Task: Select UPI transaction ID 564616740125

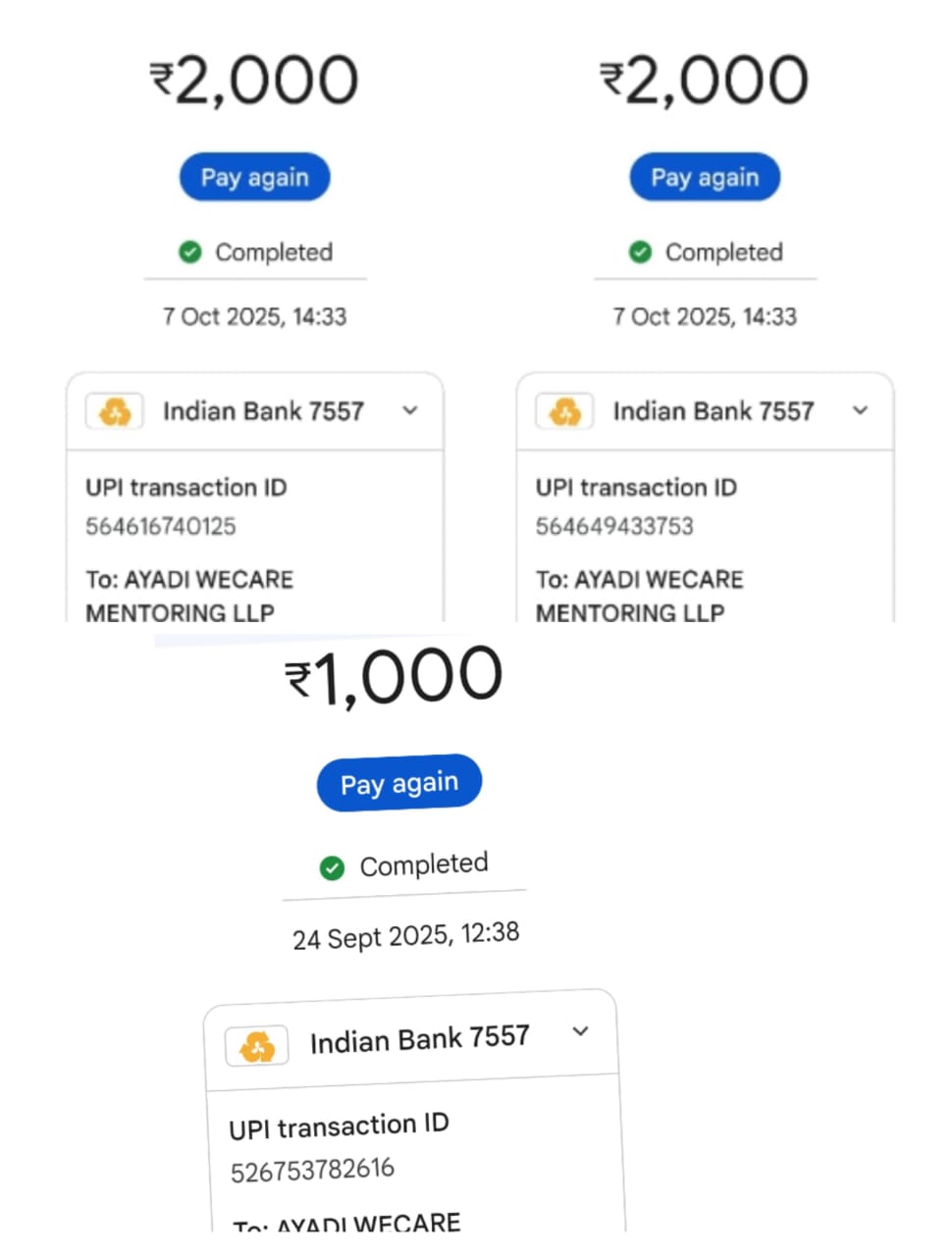Action: (x=161, y=527)
